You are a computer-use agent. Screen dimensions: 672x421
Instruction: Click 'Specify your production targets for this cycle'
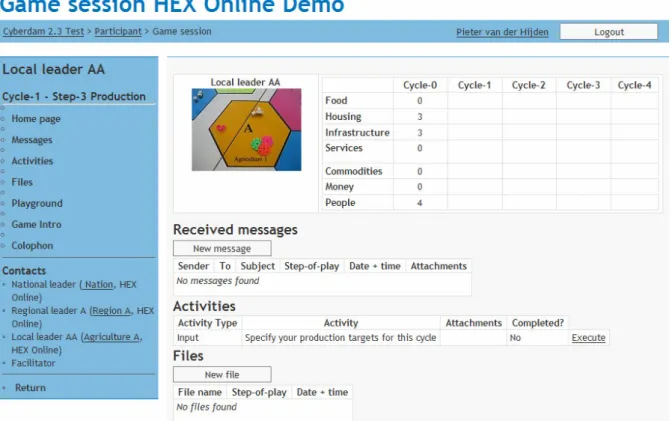pyautogui.click(x=340, y=337)
